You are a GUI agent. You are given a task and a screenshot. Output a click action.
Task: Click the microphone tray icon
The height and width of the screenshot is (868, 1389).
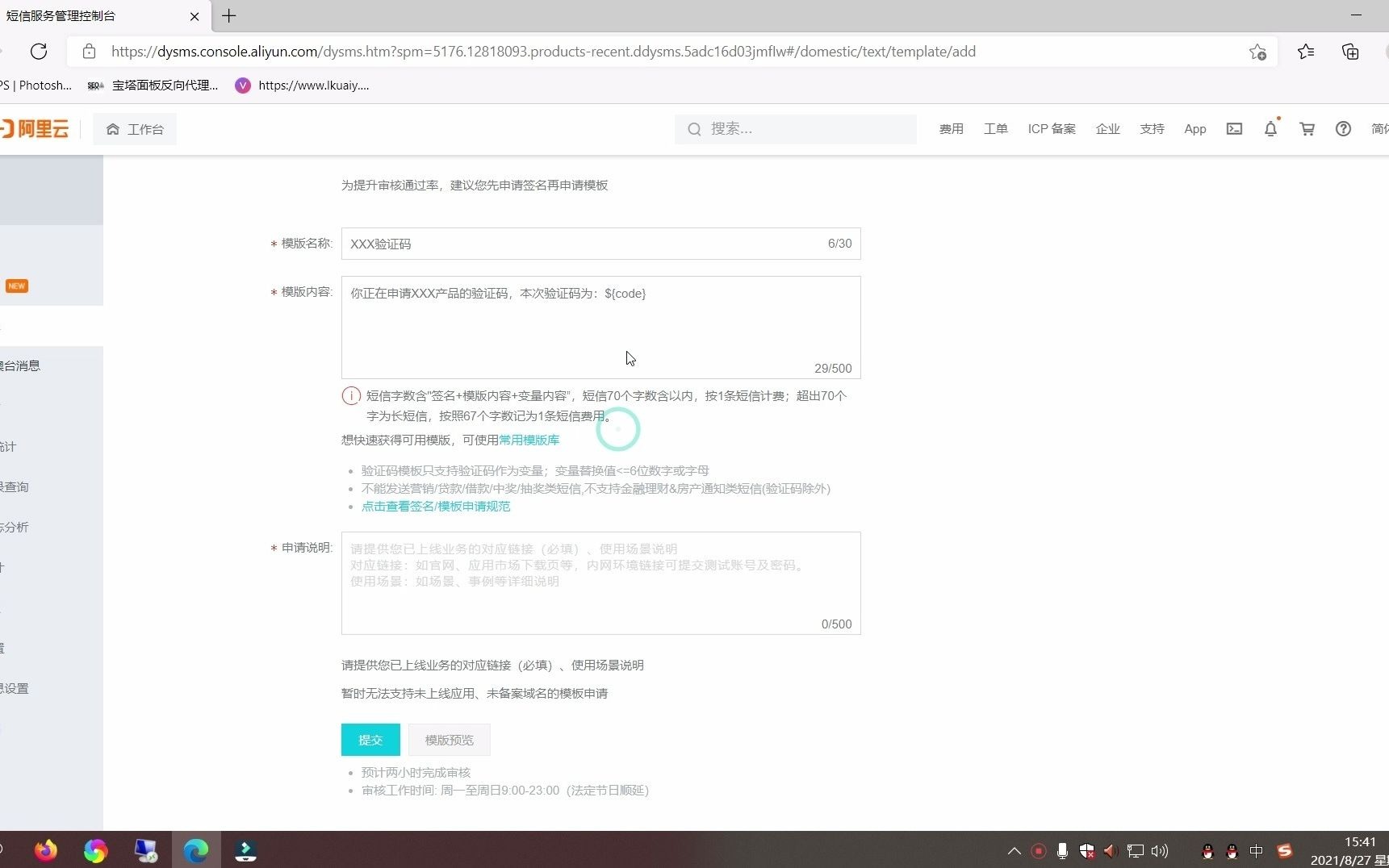pyautogui.click(x=1063, y=851)
